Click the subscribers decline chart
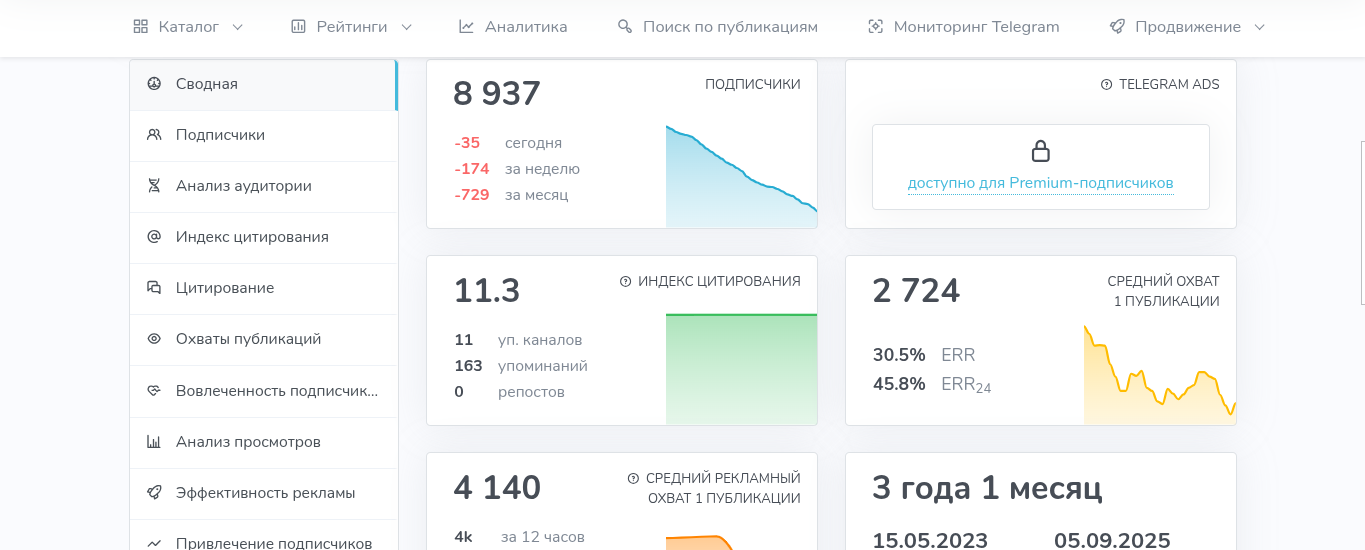This screenshot has width=1365, height=550. (x=741, y=177)
